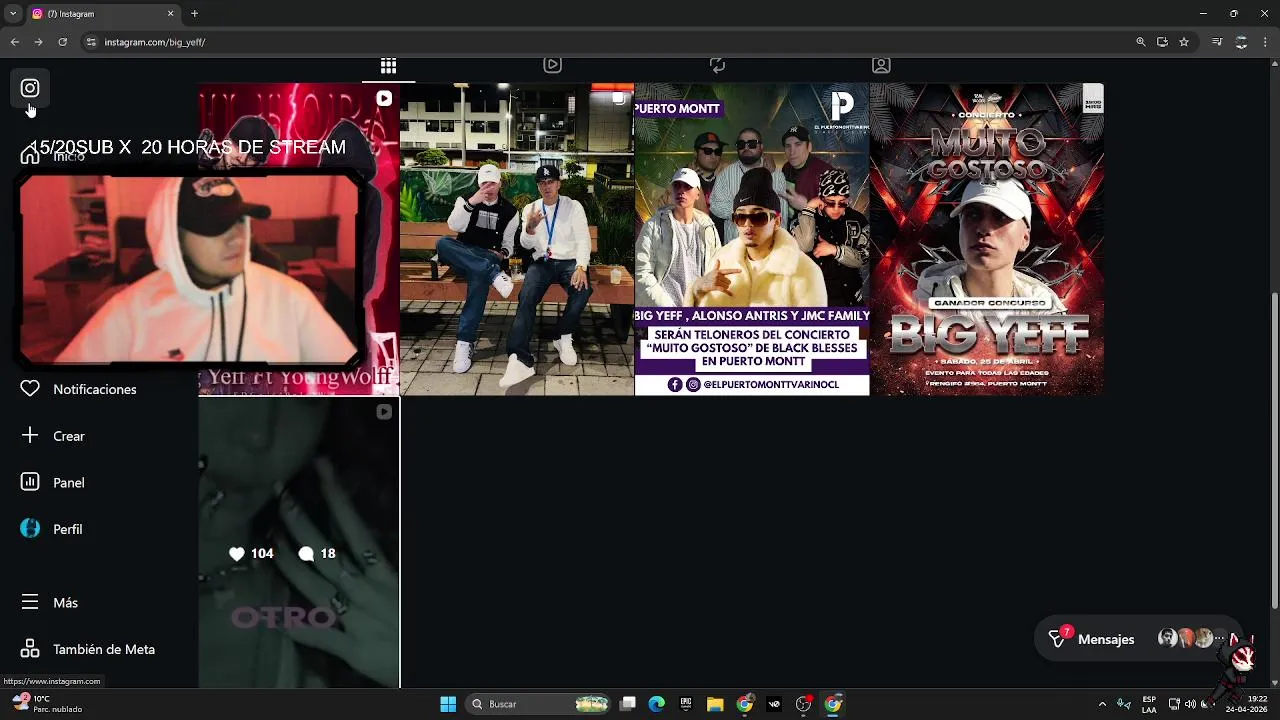Click the 18 comments bubble icon
Image resolution: width=1280 pixels, height=720 pixels.
click(x=306, y=553)
